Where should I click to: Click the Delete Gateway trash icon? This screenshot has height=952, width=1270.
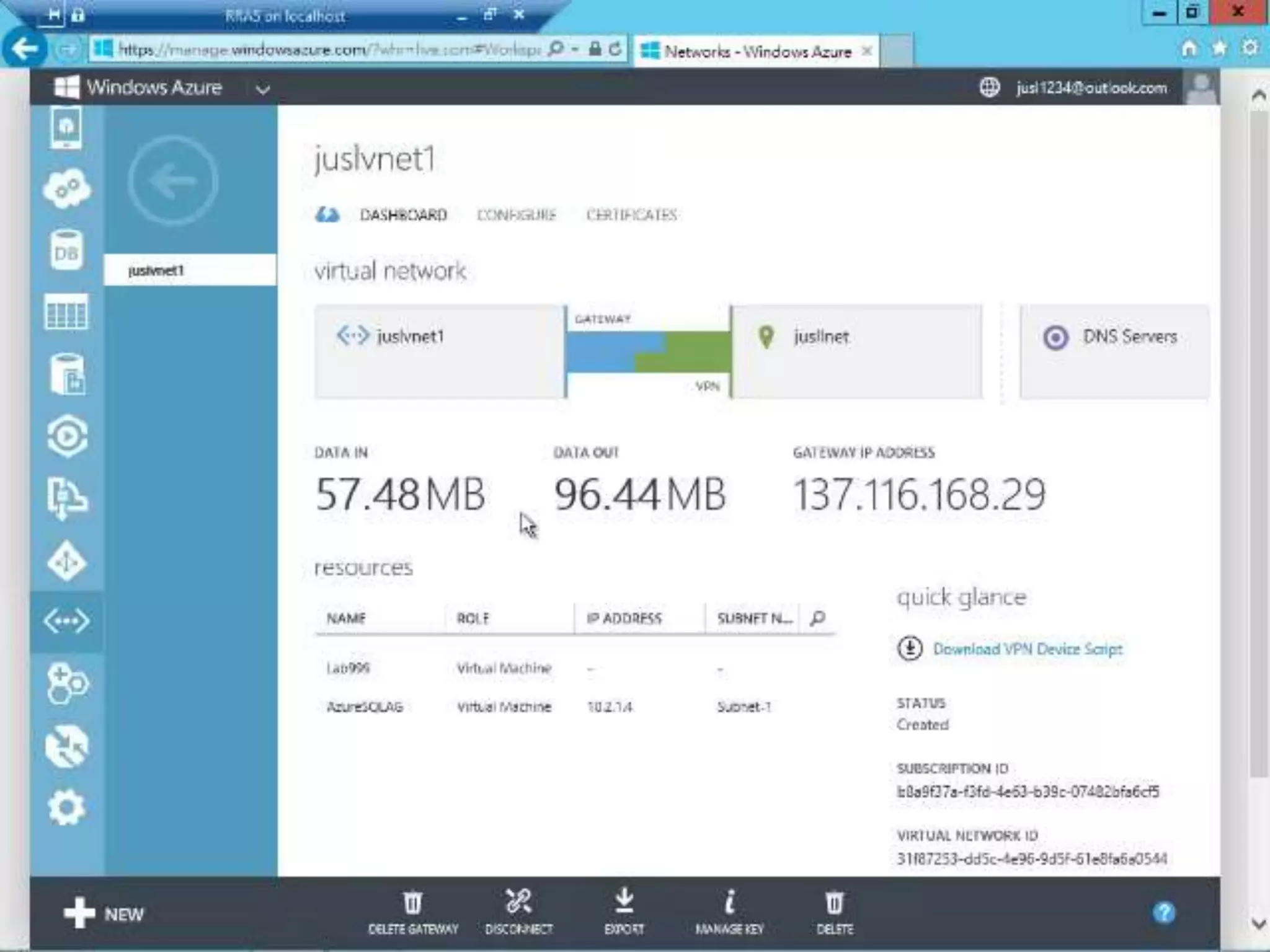click(x=413, y=902)
